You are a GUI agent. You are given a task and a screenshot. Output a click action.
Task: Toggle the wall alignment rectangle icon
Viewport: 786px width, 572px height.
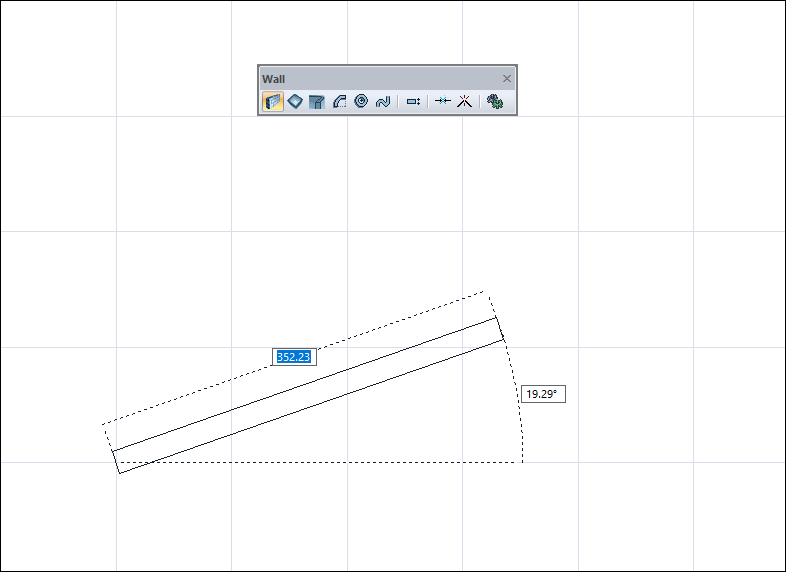[x=413, y=101]
